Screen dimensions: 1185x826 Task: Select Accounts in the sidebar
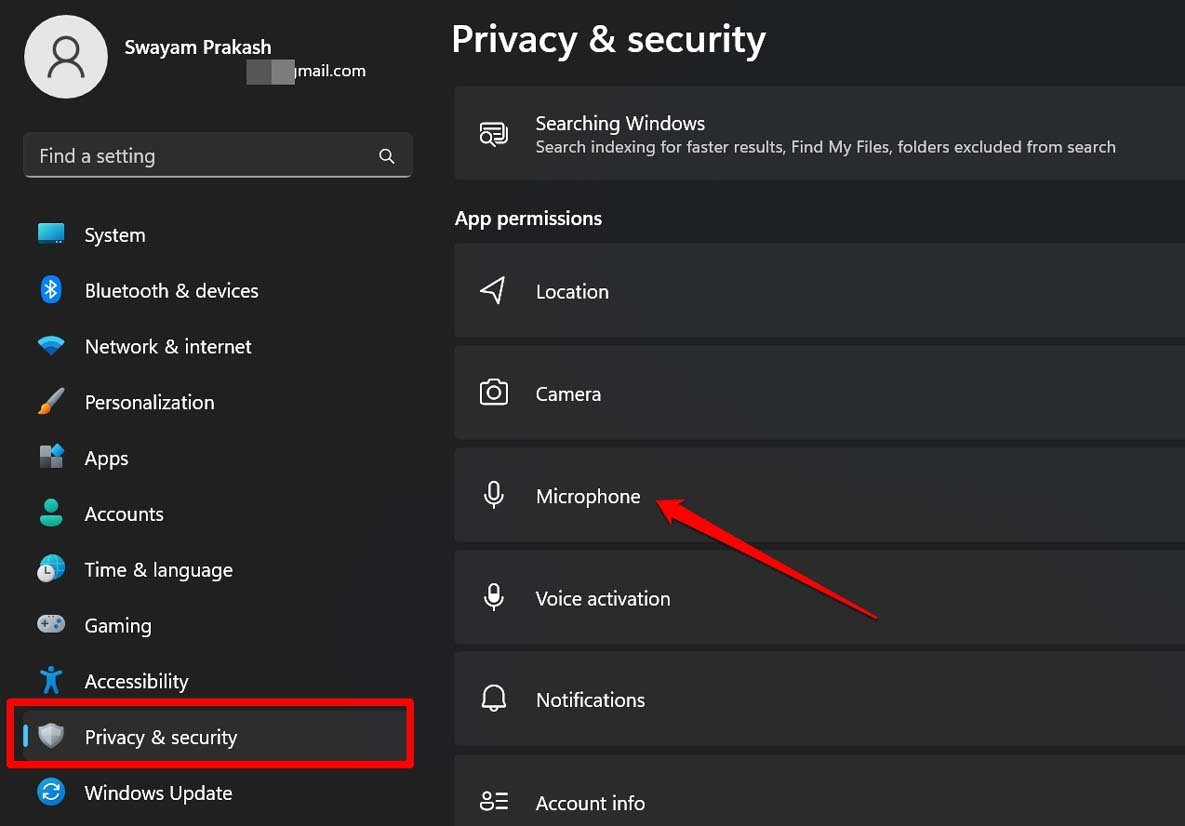pos(124,514)
